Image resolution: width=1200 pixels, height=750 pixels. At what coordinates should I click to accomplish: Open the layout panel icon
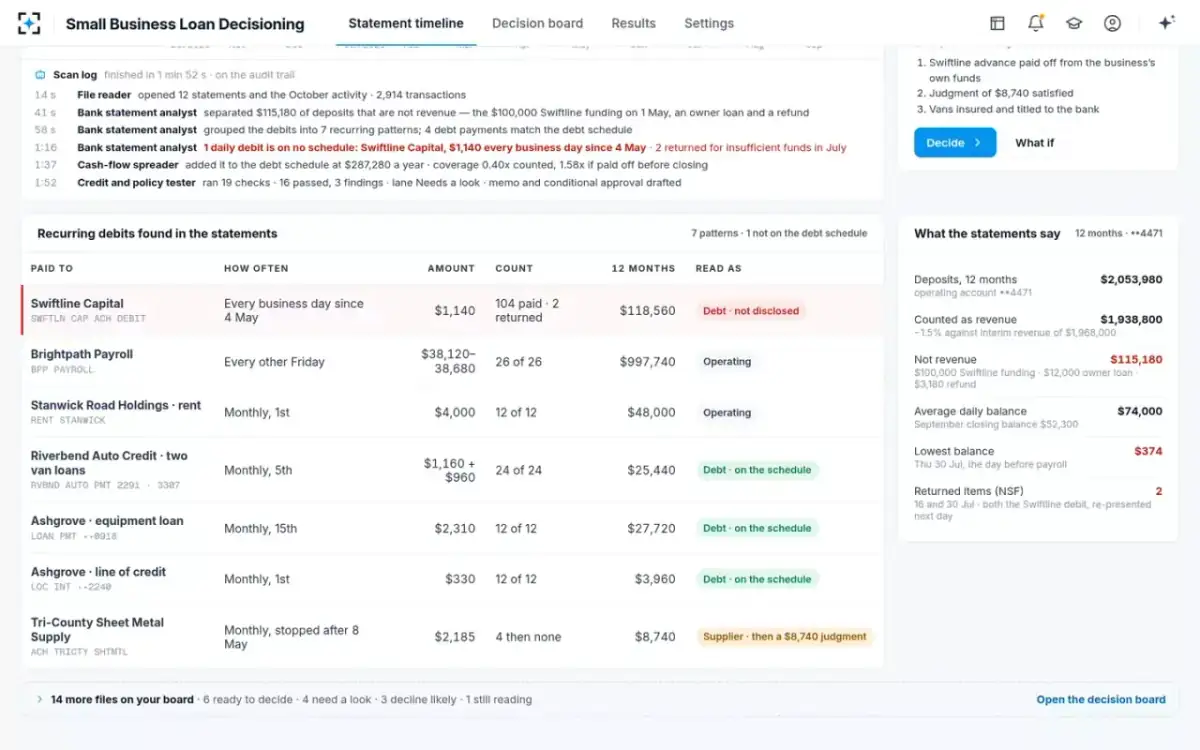[x=997, y=23]
